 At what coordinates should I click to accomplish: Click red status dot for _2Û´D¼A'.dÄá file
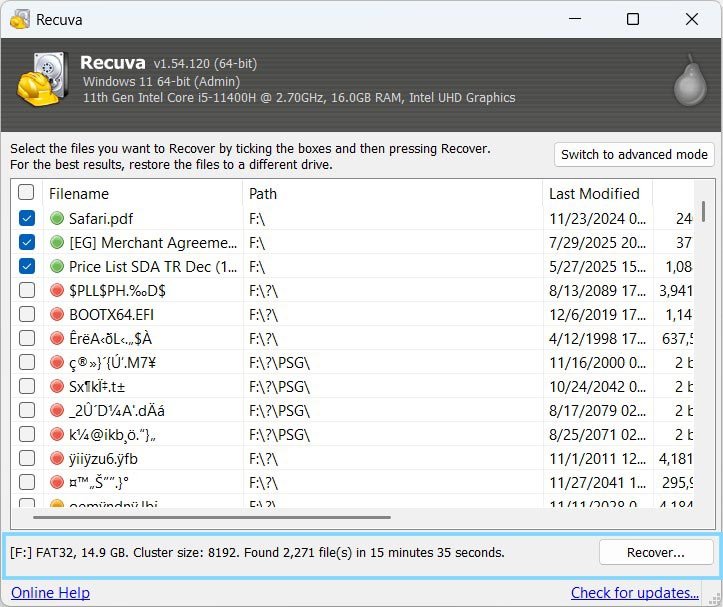[57, 410]
